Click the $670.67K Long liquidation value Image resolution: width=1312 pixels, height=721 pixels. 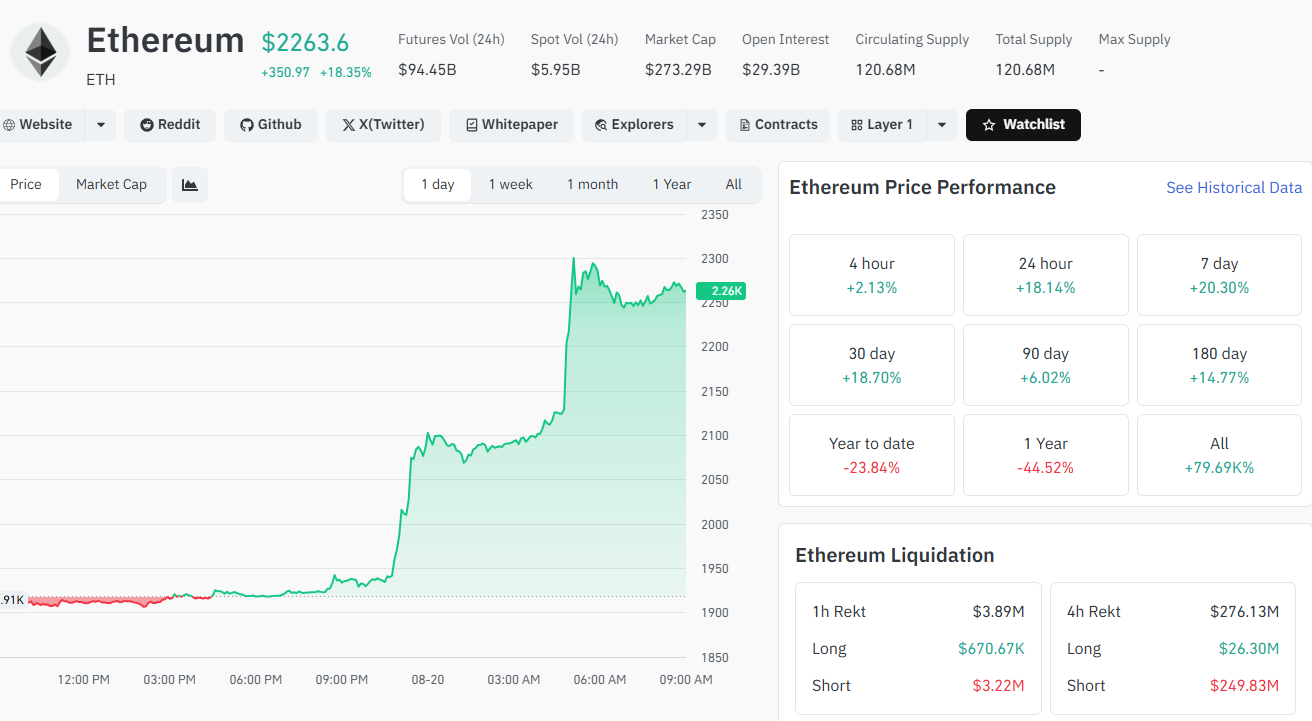point(991,648)
